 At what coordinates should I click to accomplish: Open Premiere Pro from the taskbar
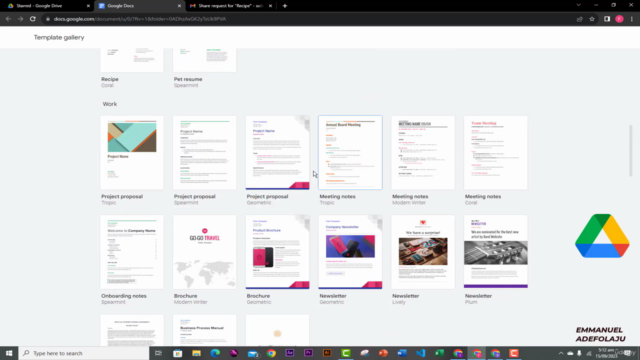coord(309,353)
